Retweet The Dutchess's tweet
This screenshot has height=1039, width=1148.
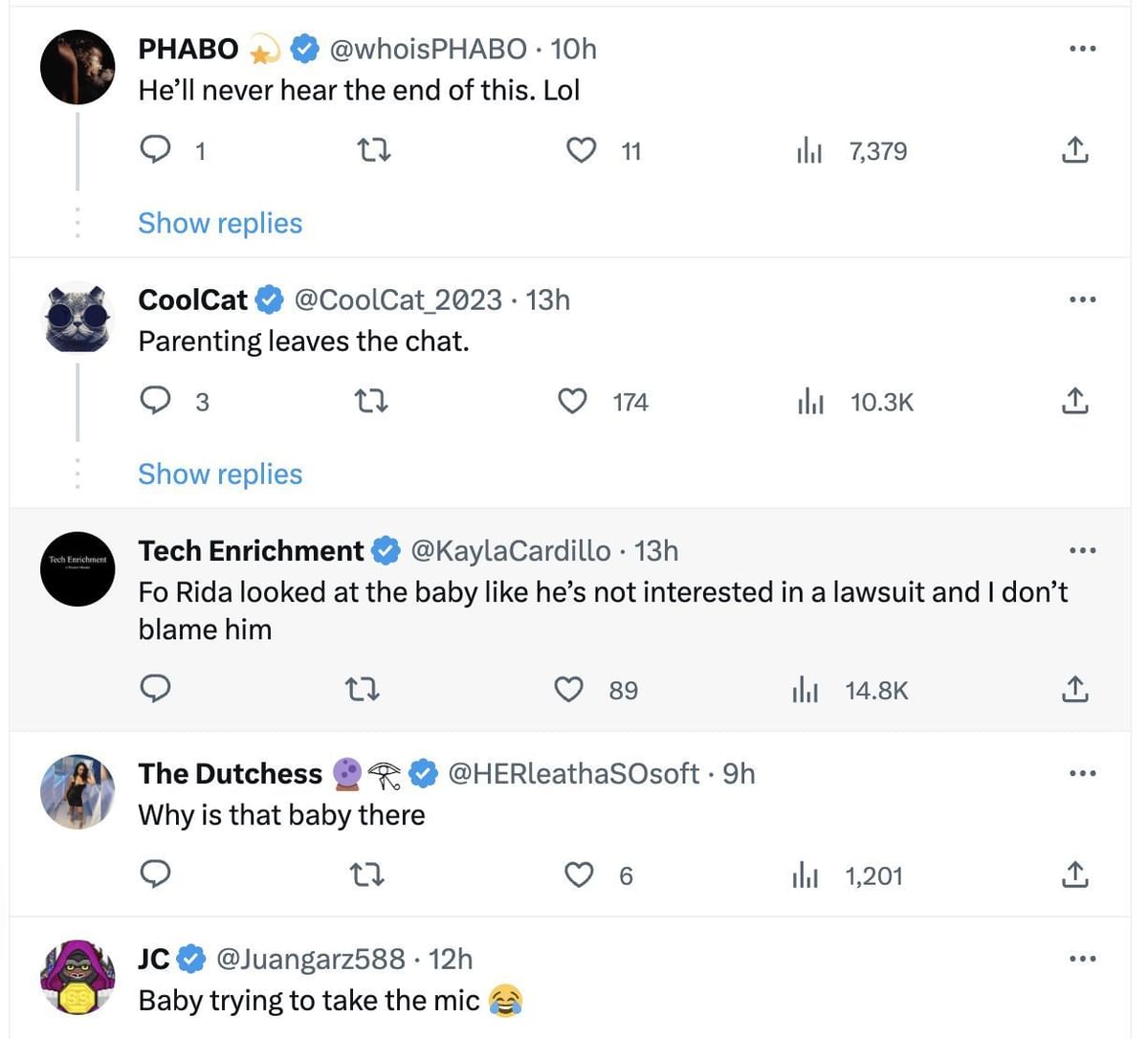coord(363,875)
